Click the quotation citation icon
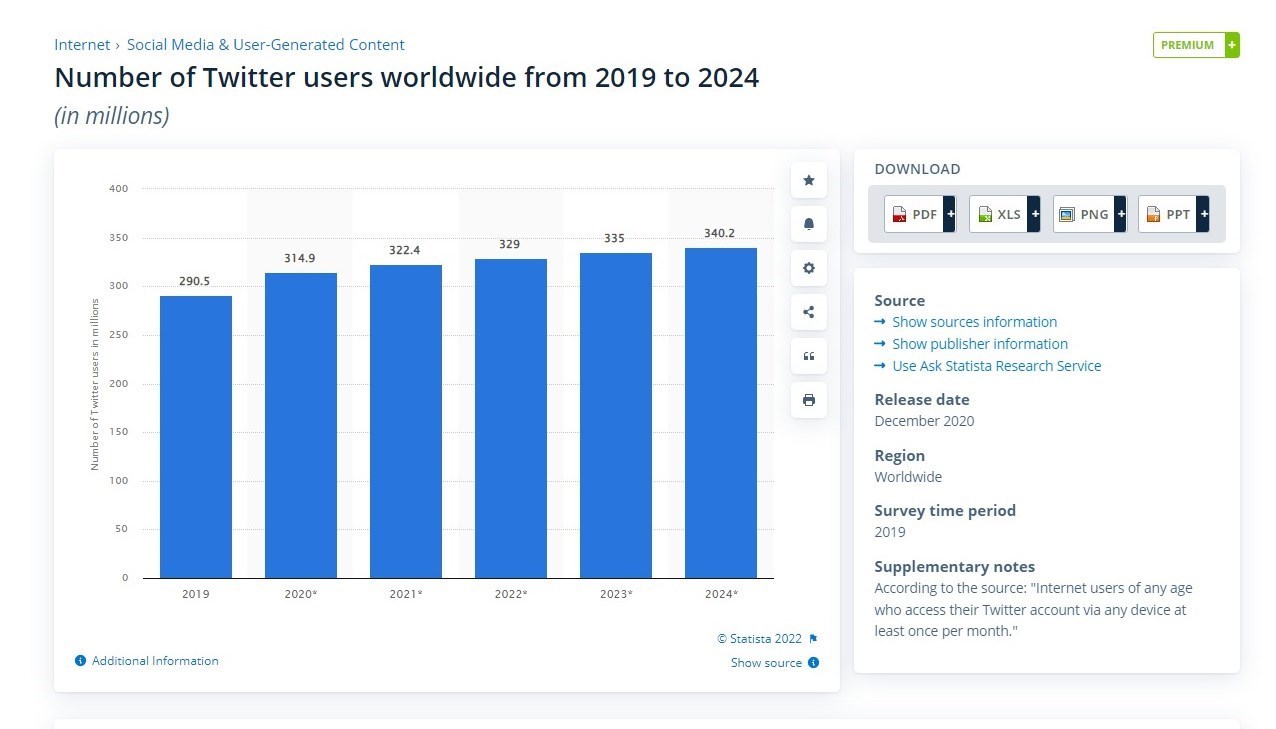Viewport: 1276px width, 729px height. coord(808,356)
